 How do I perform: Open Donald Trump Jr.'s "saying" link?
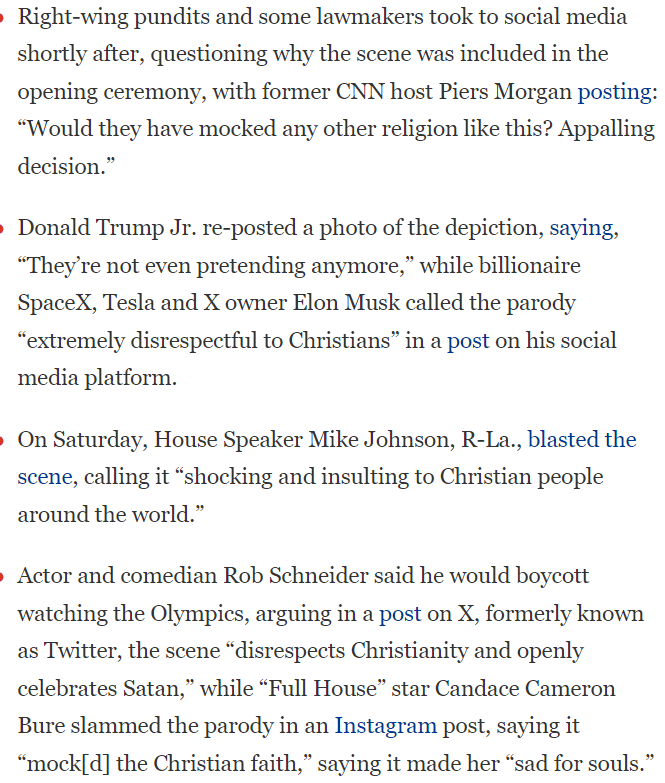[x=581, y=228]
